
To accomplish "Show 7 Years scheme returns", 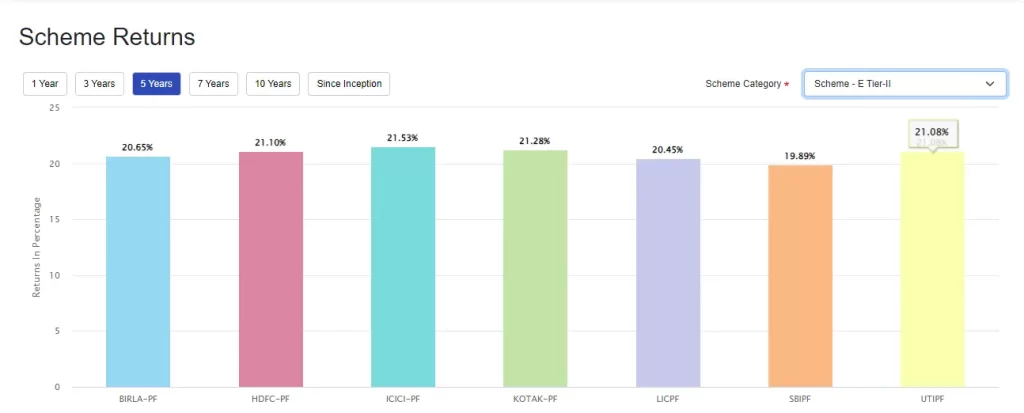I will click(x=213, y=84).
